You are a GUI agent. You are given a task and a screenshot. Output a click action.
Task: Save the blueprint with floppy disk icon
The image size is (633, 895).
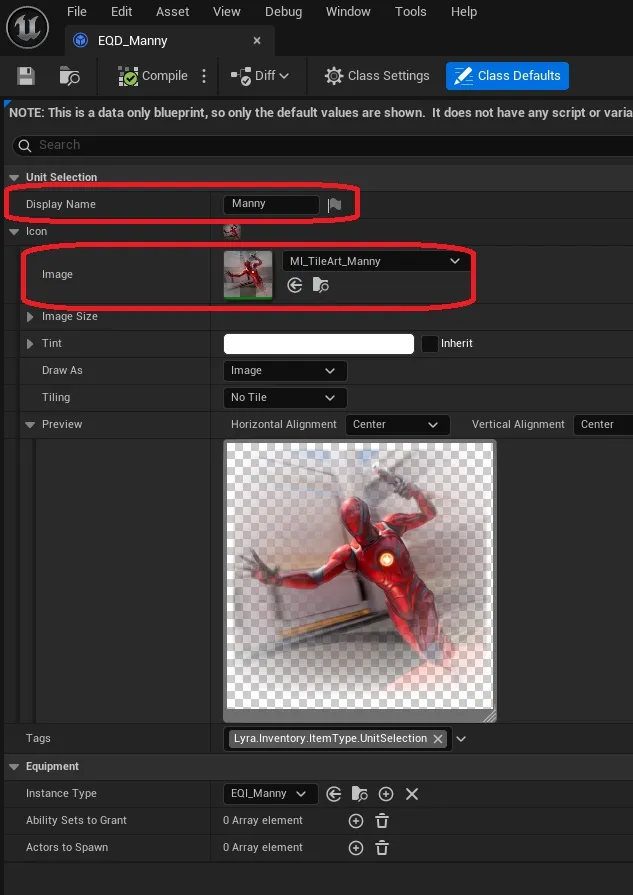[x=26, y=76]
